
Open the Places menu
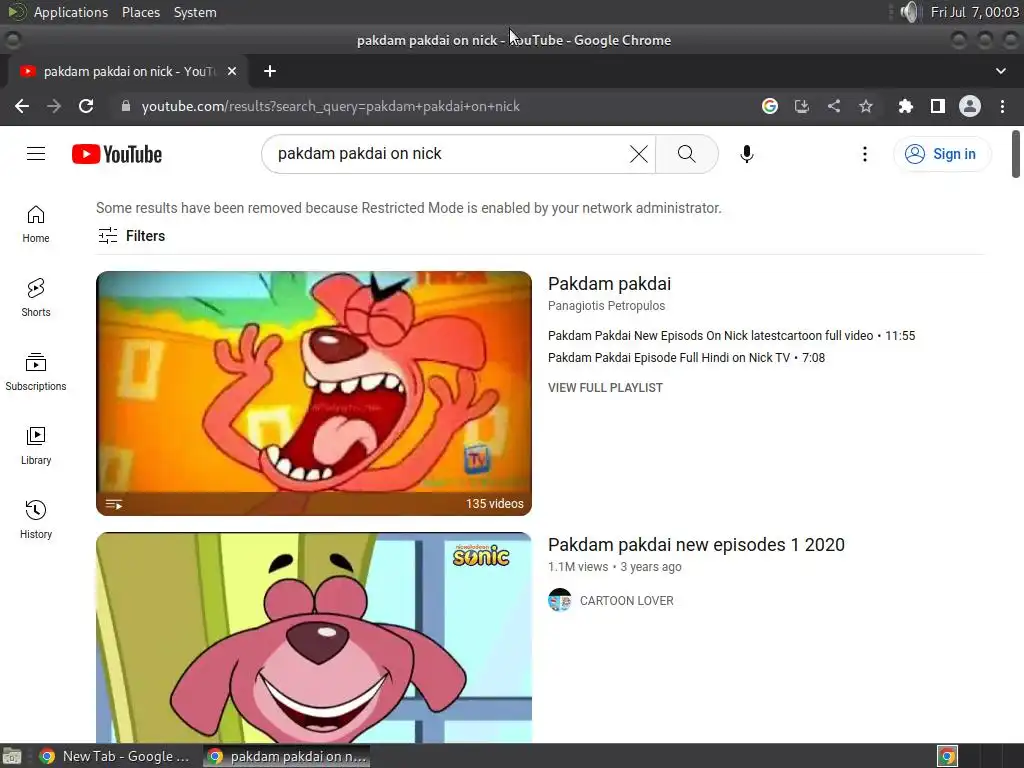(141, 12)
